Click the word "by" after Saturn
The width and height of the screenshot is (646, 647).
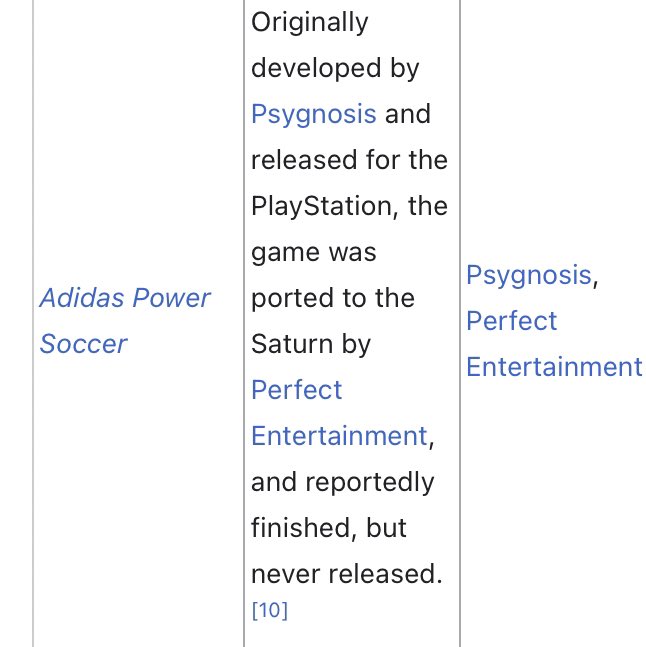click(x=356, y=344)
